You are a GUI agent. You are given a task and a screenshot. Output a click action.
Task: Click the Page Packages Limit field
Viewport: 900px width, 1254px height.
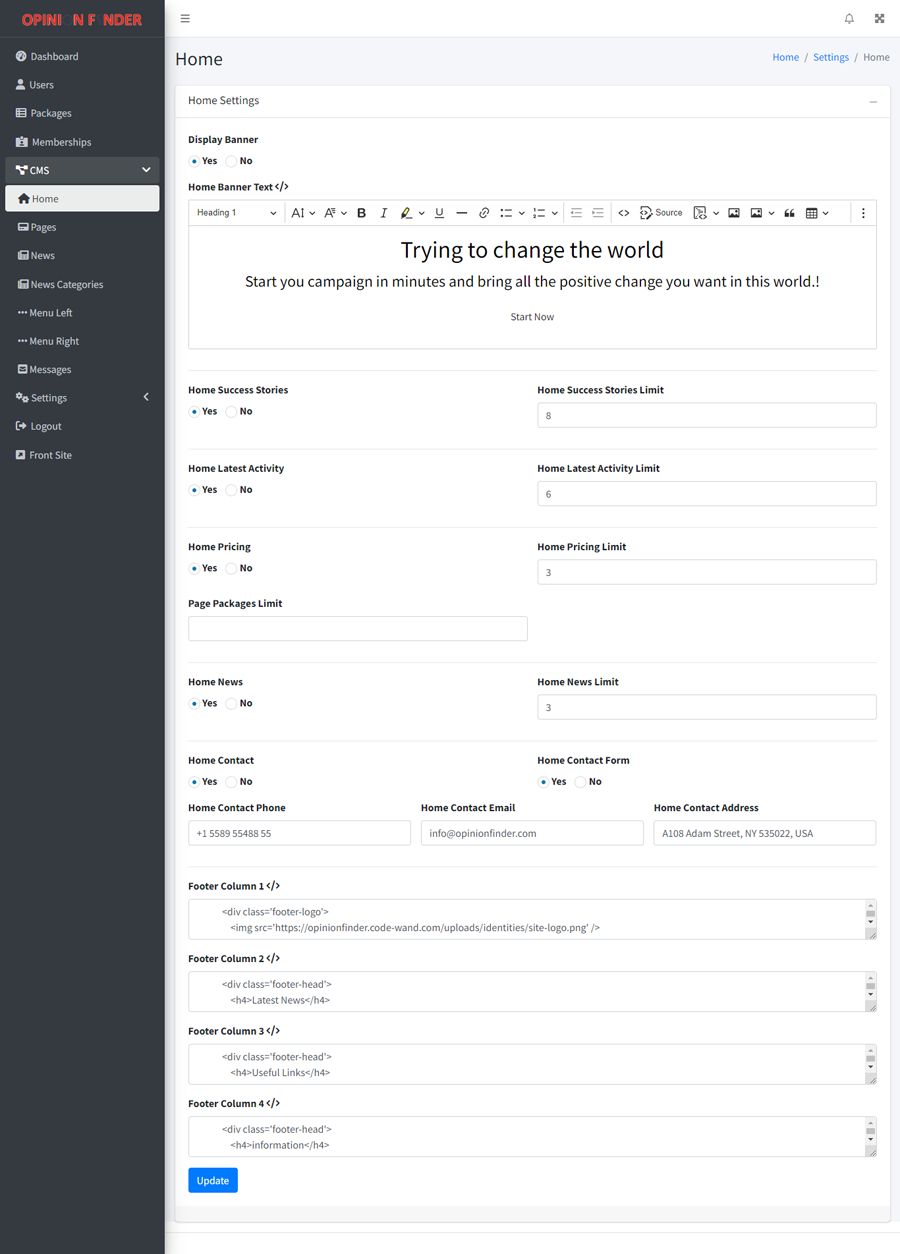coord(358,629)
